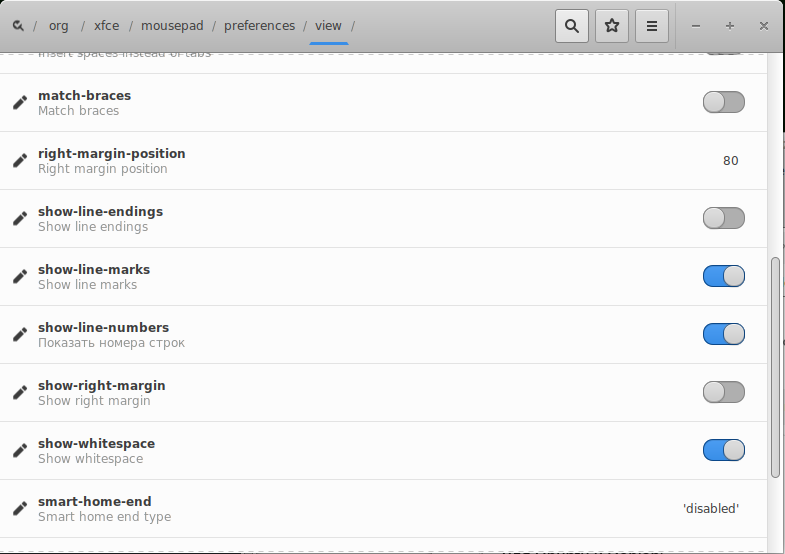Edit the right-margin-position value 80
The width and height of the screenshot is (785, 554).
pos(730,161)
